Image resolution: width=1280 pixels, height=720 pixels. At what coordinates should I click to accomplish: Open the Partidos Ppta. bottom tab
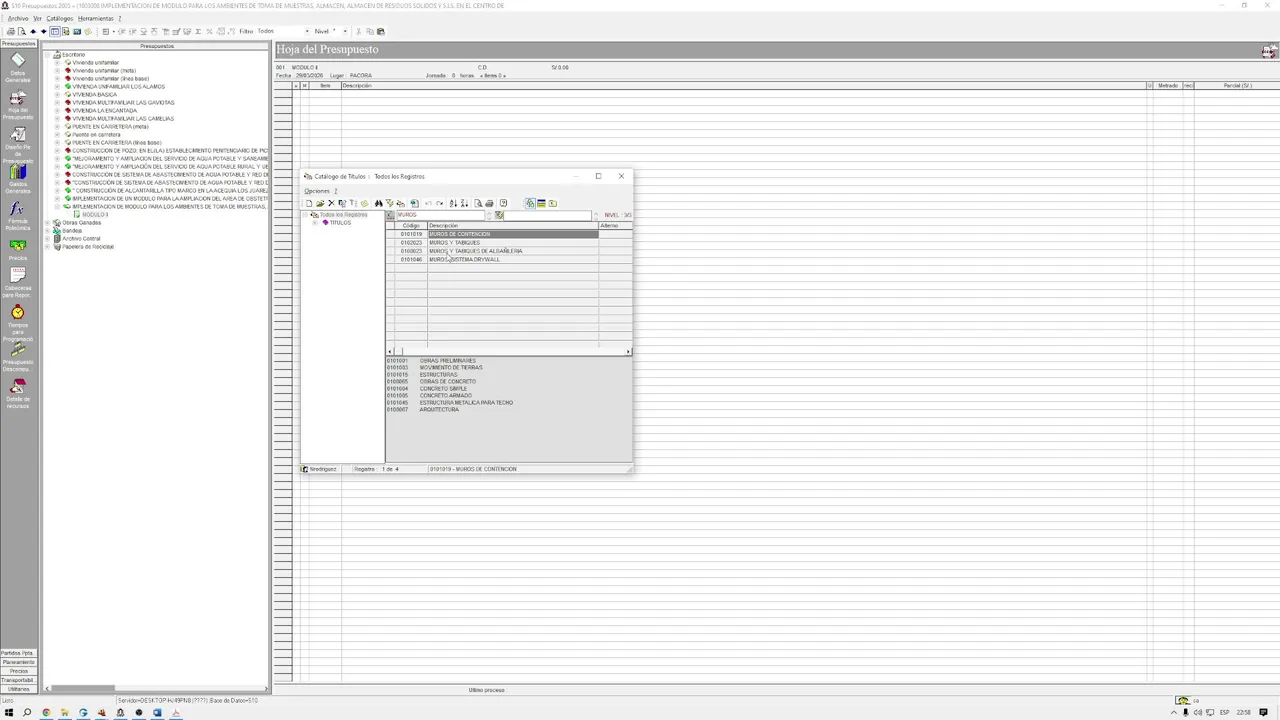[x=18, y=653]
